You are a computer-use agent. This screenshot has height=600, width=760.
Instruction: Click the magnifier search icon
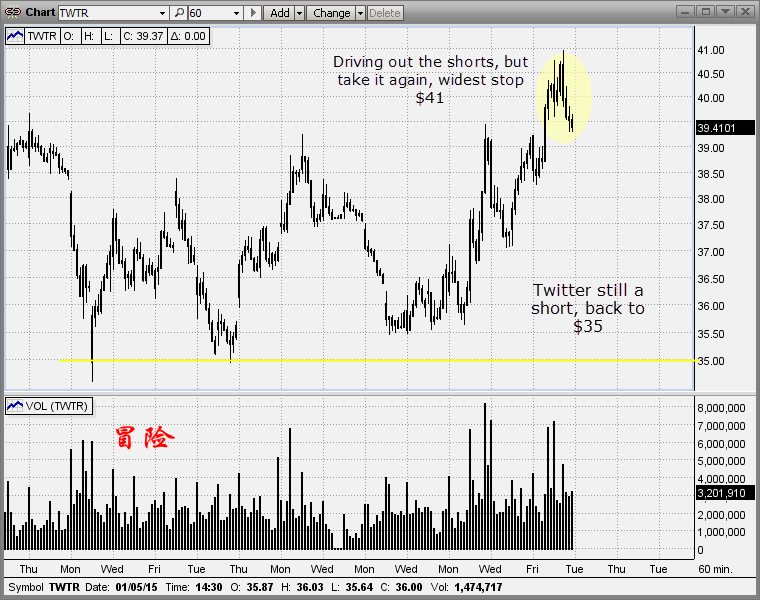tap(179, 13)
